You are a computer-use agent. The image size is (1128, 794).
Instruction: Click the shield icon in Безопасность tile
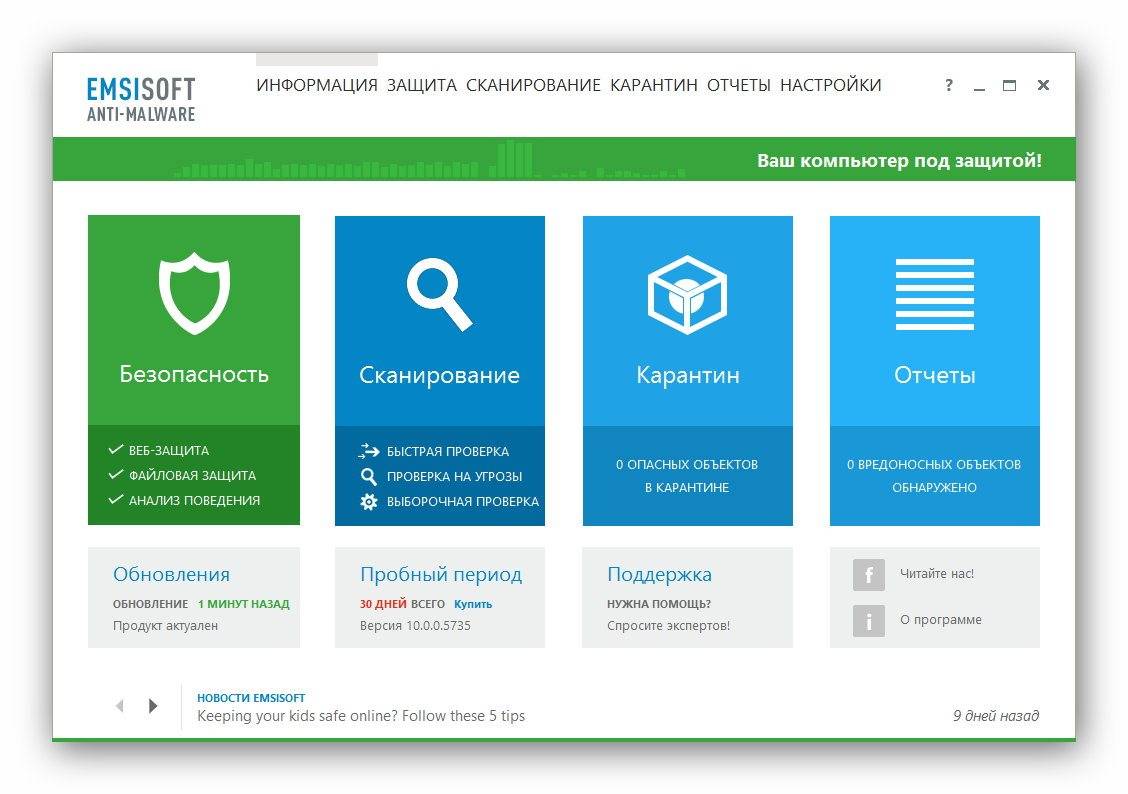point(194,293)
